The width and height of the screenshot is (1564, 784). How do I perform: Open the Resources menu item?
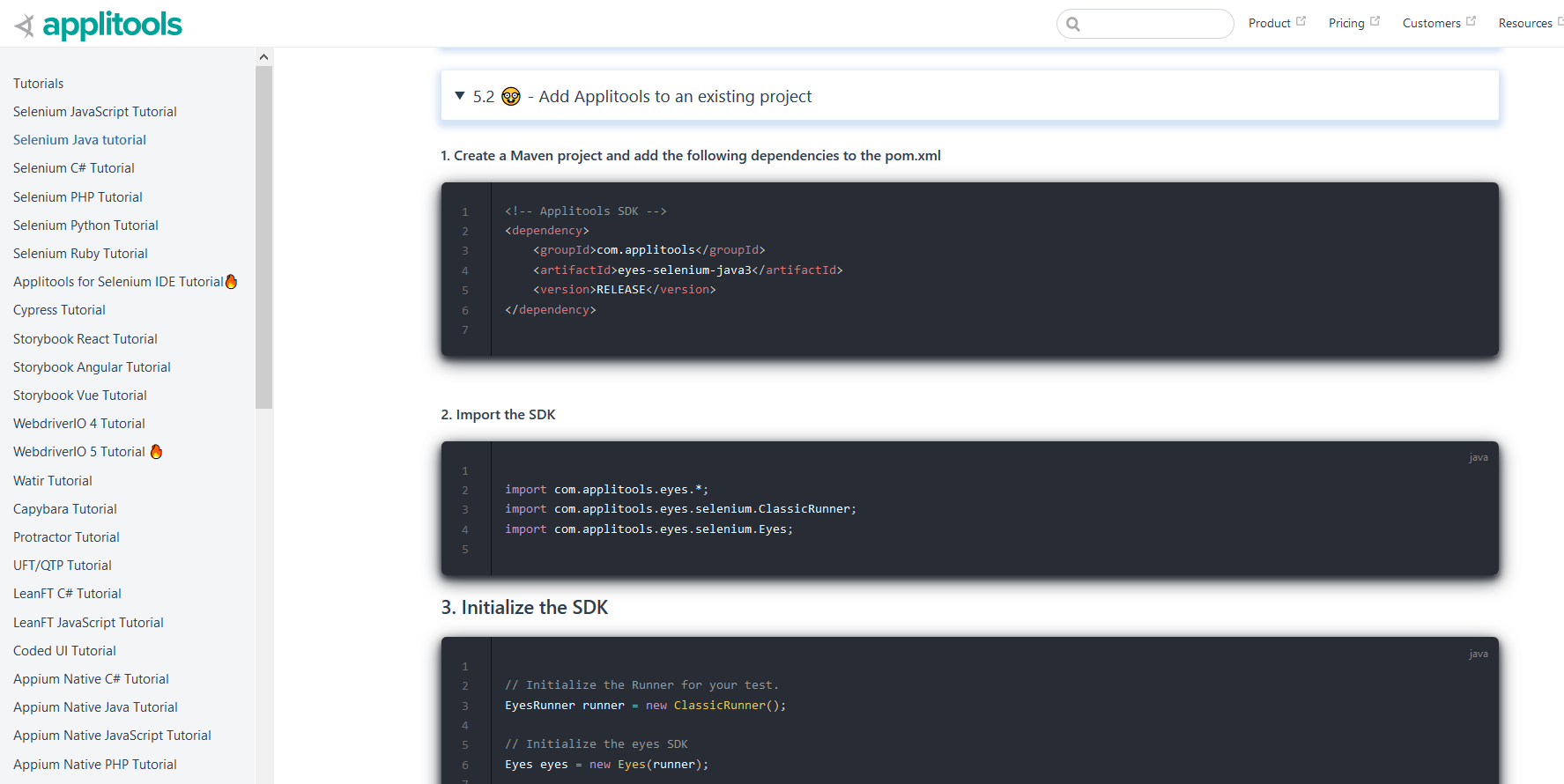pyautogui.click(x=1525, y=23)
